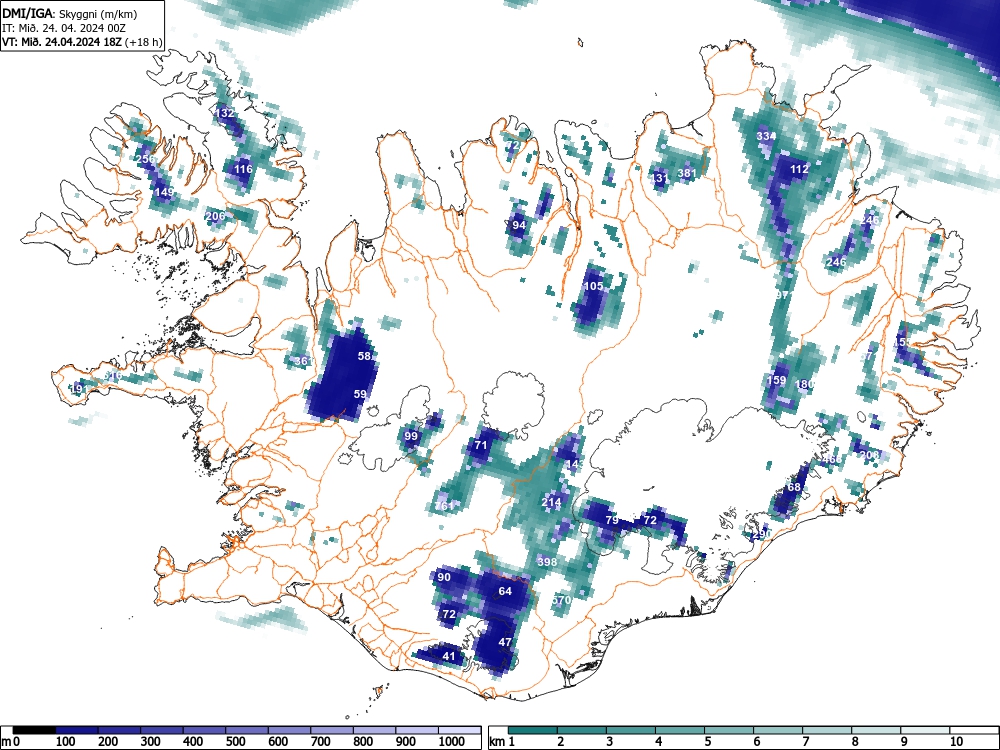The width and height of the screenshot is (1000, 750).
Task: Click the visibility value 64 on the map
Action: pyautogui.click(x=505, y=591)
